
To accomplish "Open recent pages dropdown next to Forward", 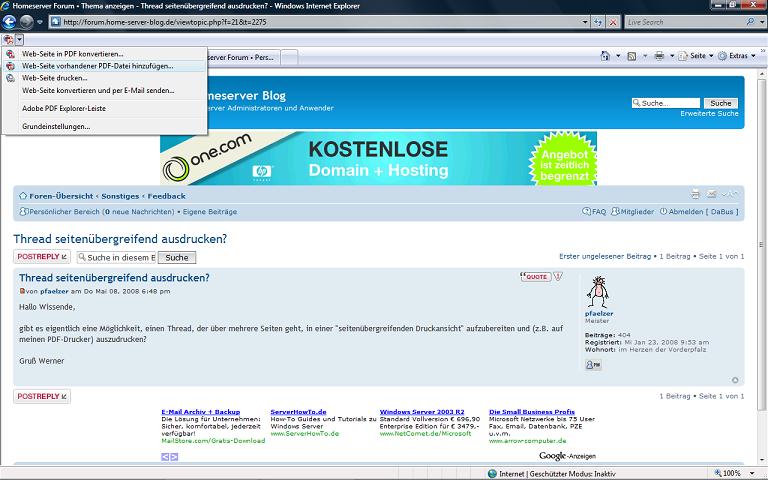I will point(40,22).
